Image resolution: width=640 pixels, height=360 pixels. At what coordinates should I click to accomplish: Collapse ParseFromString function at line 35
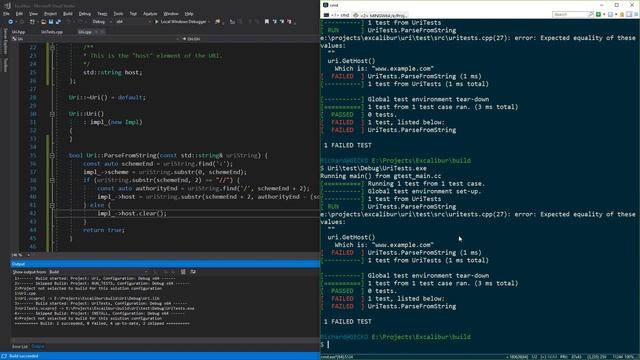(x=52, y=156)
